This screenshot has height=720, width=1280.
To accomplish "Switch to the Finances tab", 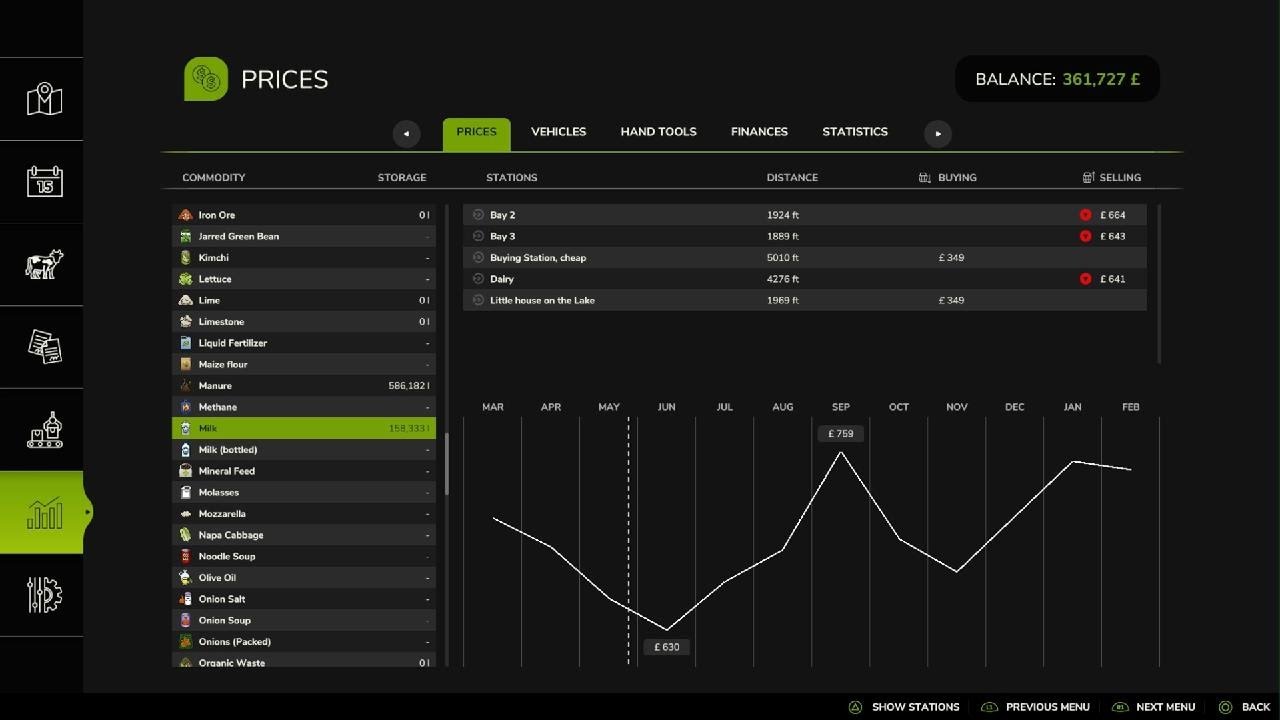I will (x=759, y=132).
